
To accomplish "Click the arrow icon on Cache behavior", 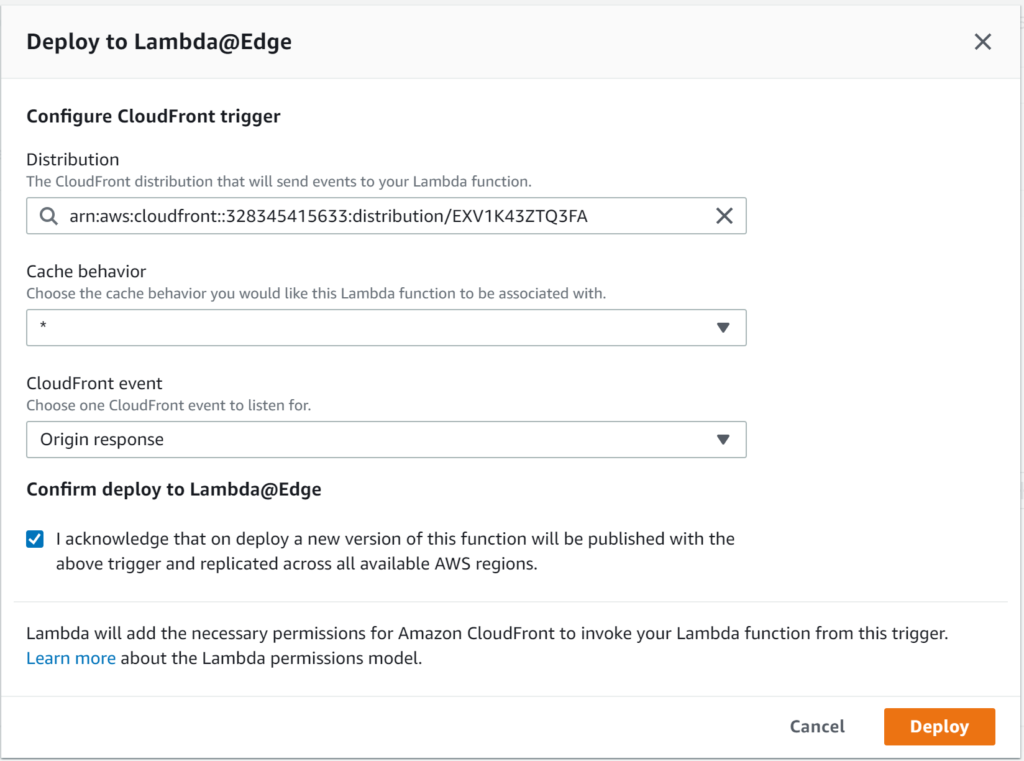I will pyautogui.click(x=724, y=328).
